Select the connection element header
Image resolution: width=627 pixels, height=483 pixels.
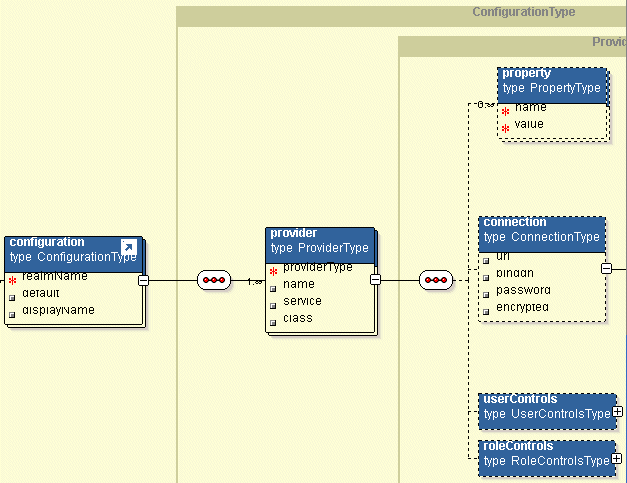542,234
